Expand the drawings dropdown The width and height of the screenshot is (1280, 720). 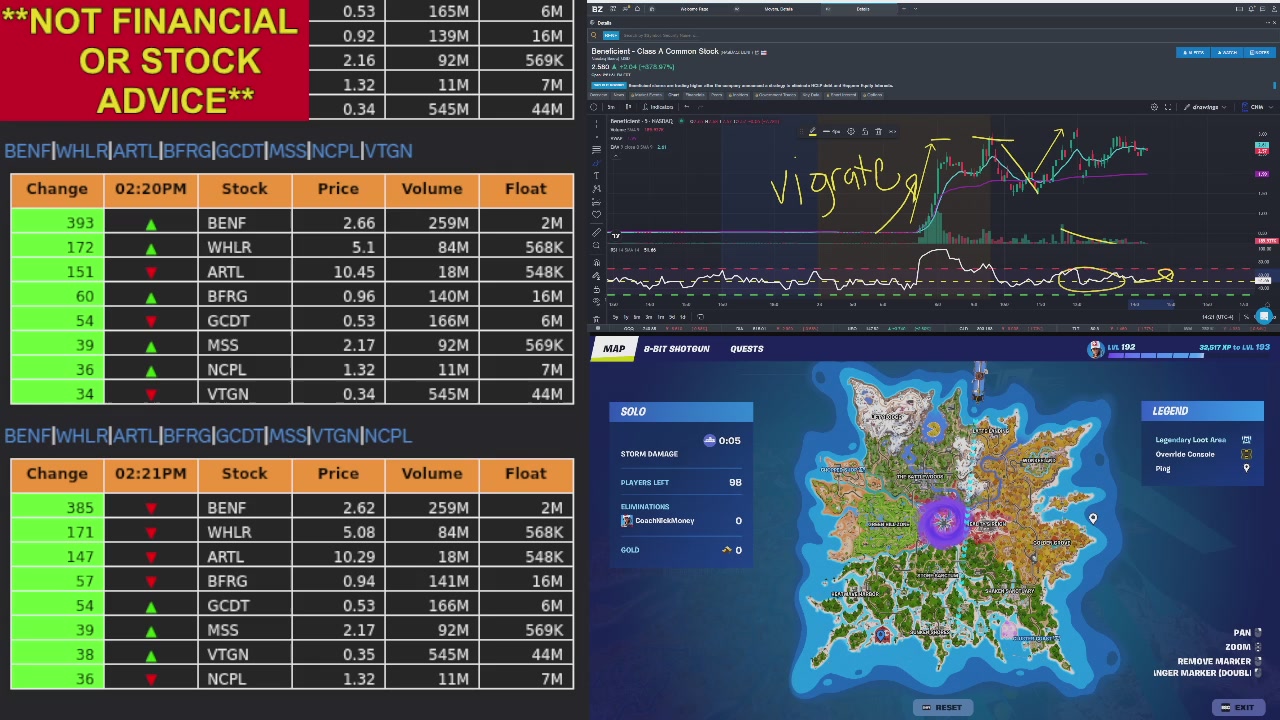[1203, 107]
